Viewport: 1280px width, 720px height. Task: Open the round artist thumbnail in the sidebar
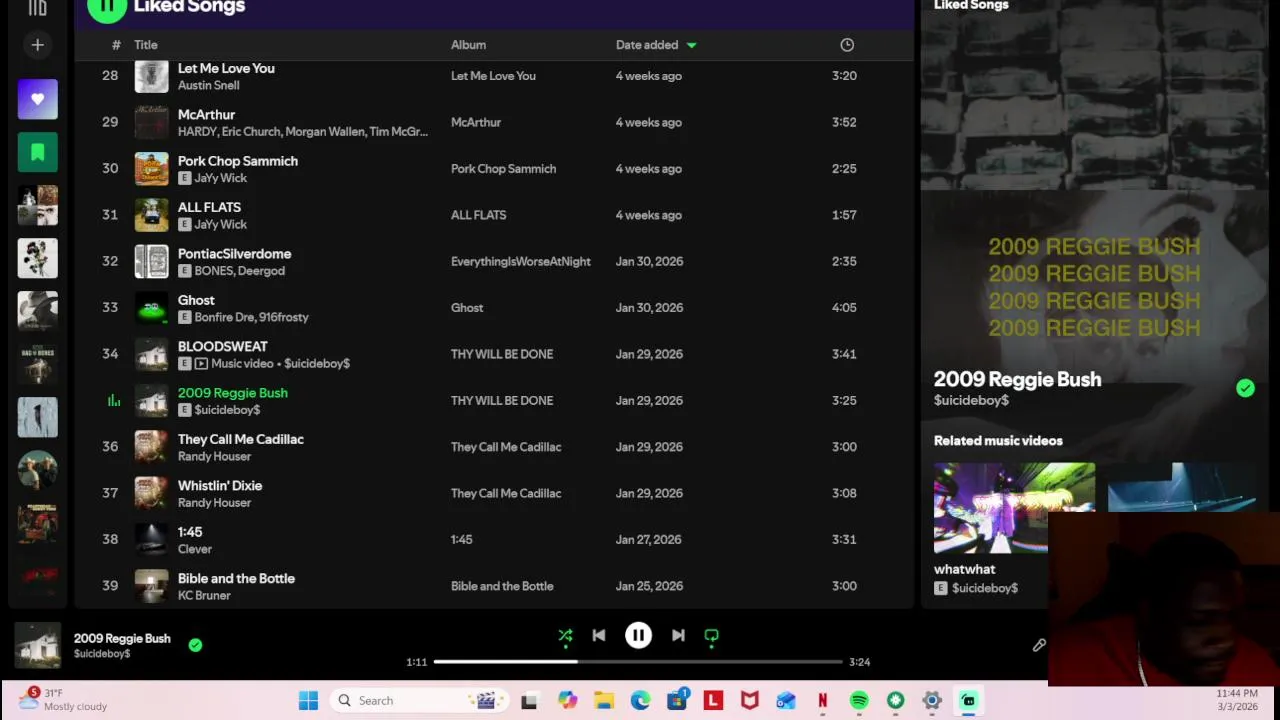click(38, 470)
